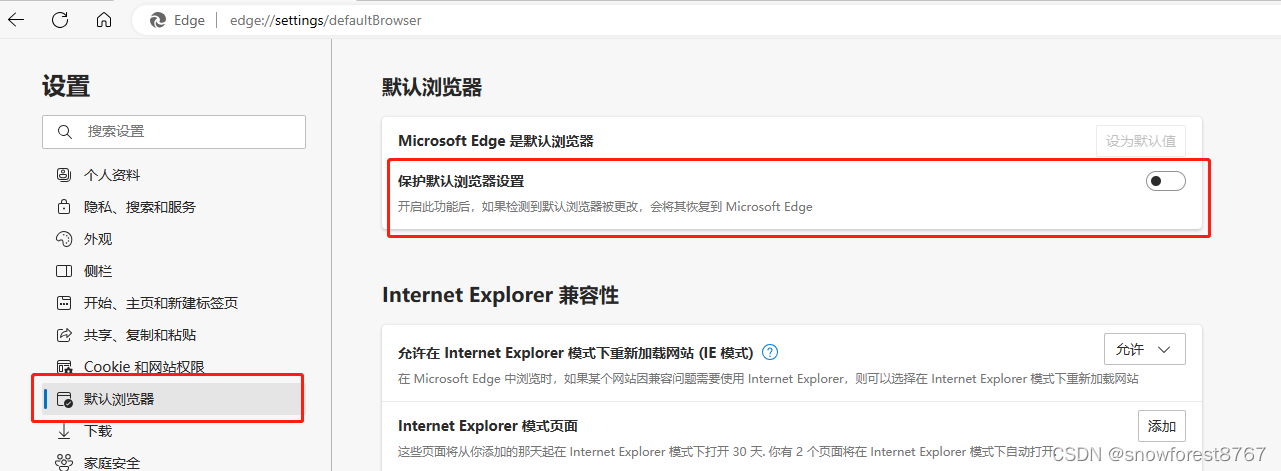This screenshot has height=471, width=1281.
Task: Click the 设置 page title
Action: [66, 86]
